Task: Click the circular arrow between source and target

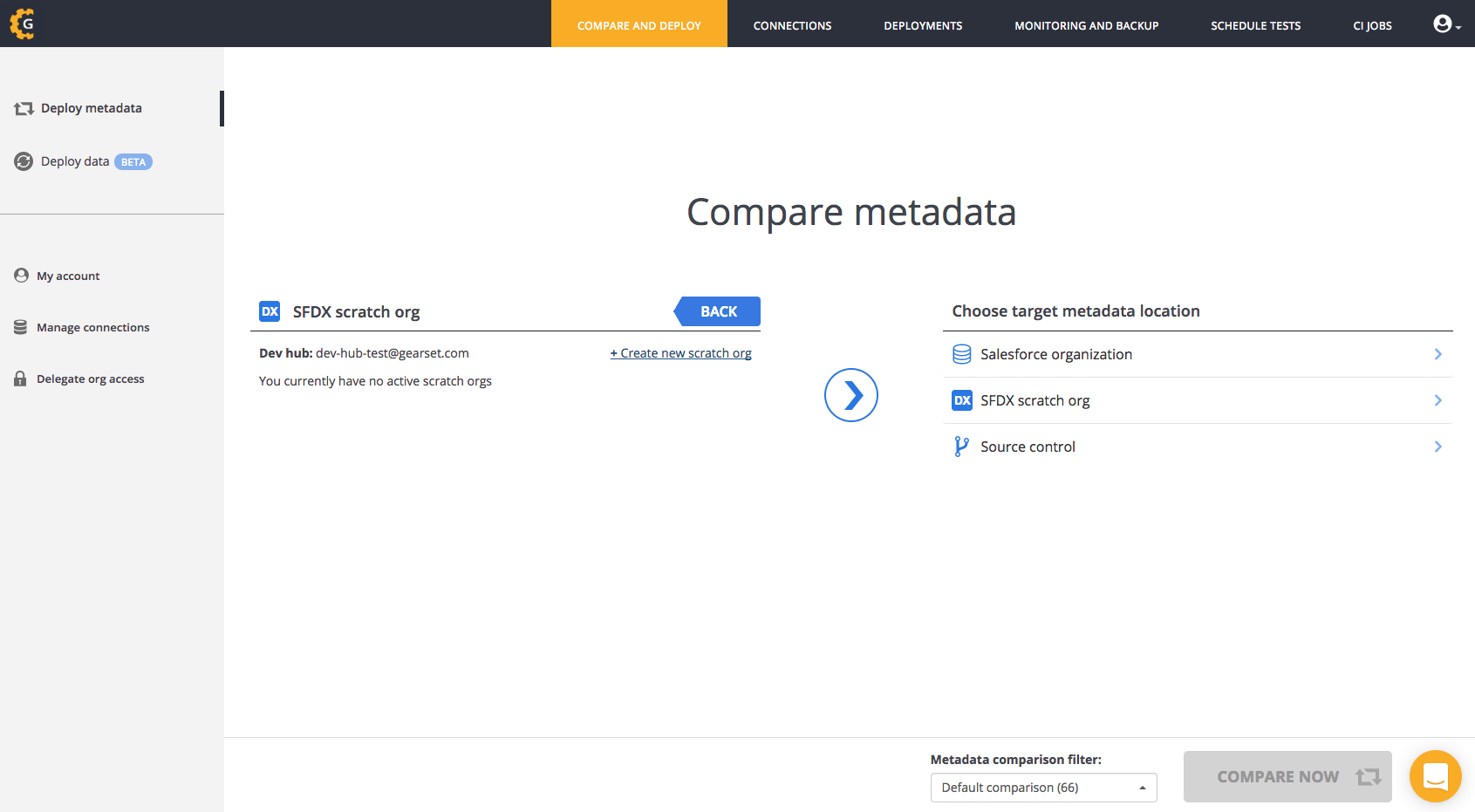Action: coord(850,395)
